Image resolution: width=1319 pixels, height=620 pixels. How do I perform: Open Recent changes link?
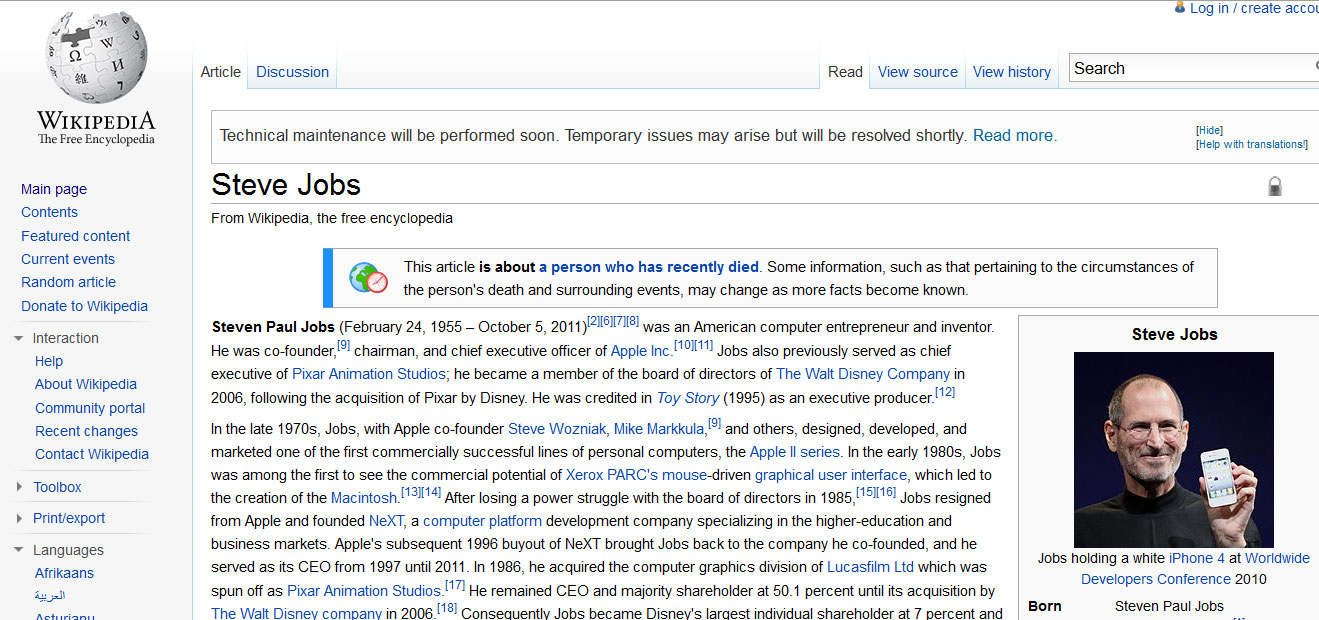86,431
